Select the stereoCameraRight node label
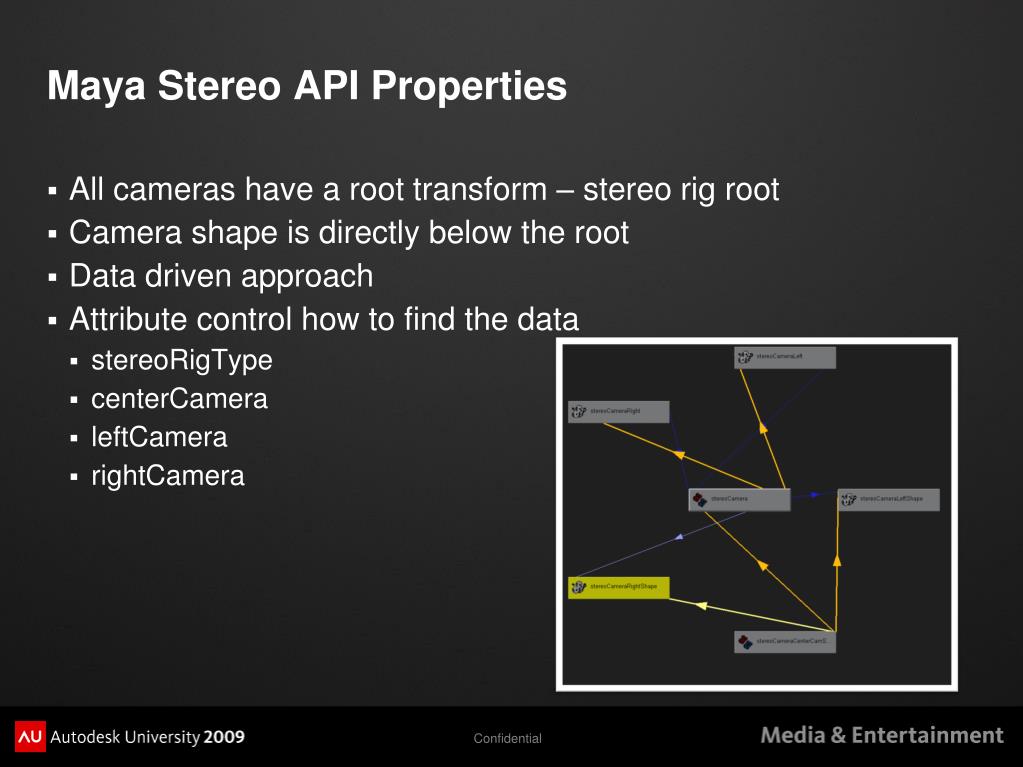 pos(615,412)
